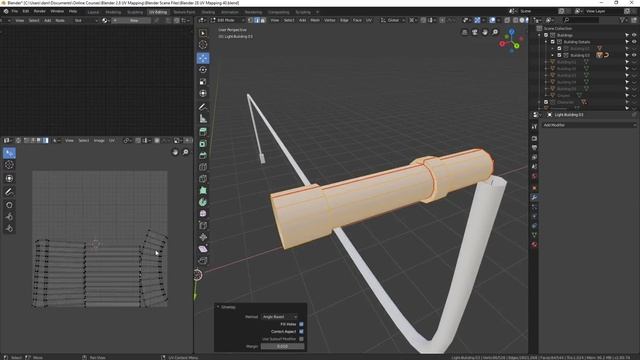This screenshot has width=640, height=360.
Task: Select the UV editor Cursor tool
Action: click(9, 165)
